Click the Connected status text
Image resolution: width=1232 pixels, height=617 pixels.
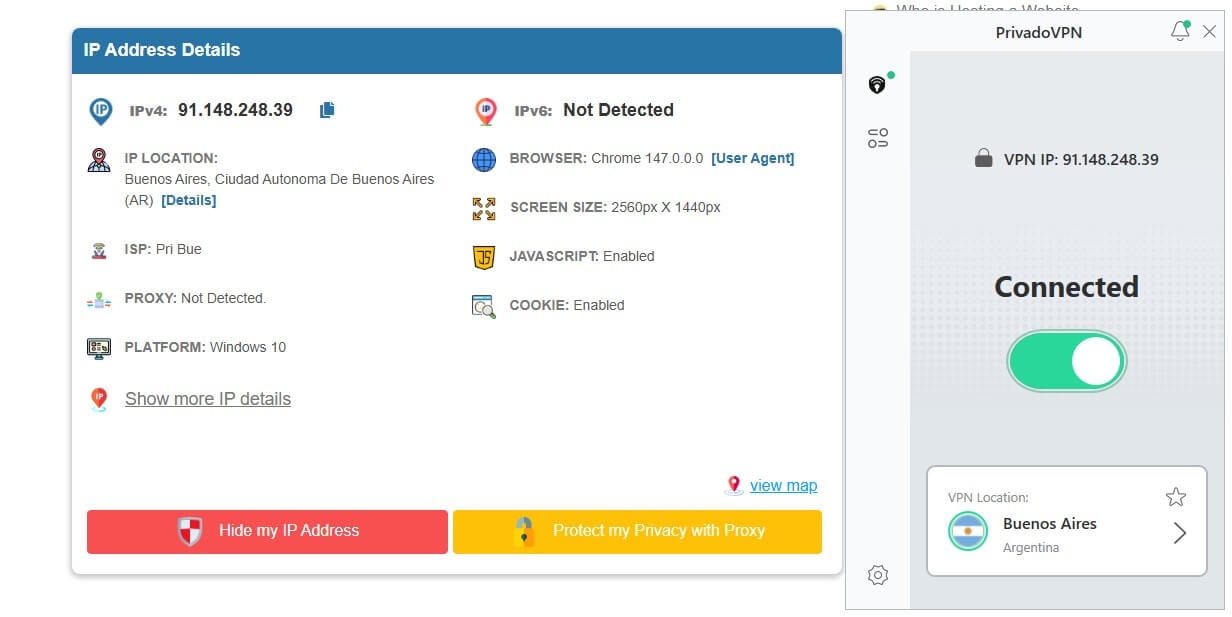pos(1066,287)
